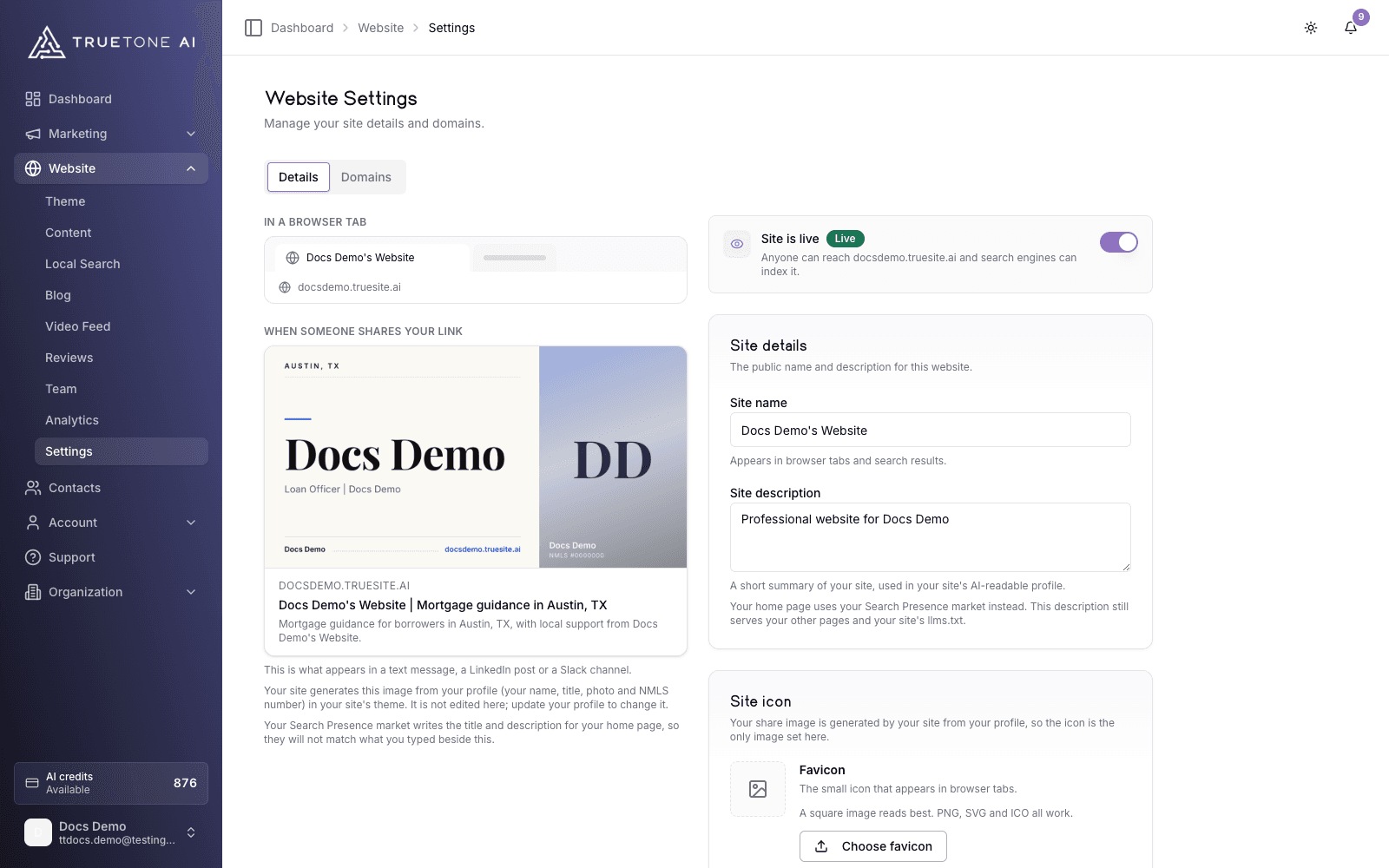Image resolution: width=1389 pixels, height=868 pixels.
Task: Expand the Organization menu chevron
Action: tap(191, 592)
